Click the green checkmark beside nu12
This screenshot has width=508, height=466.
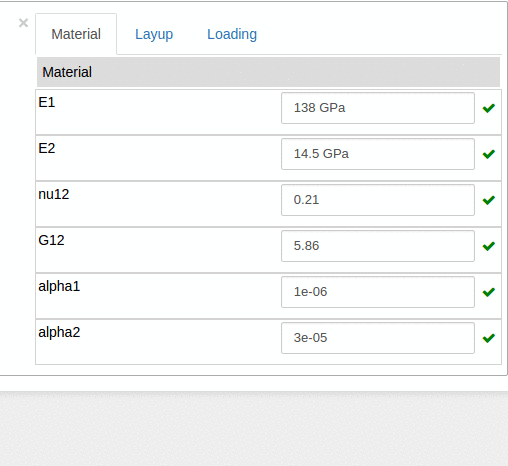click(489, 200)
